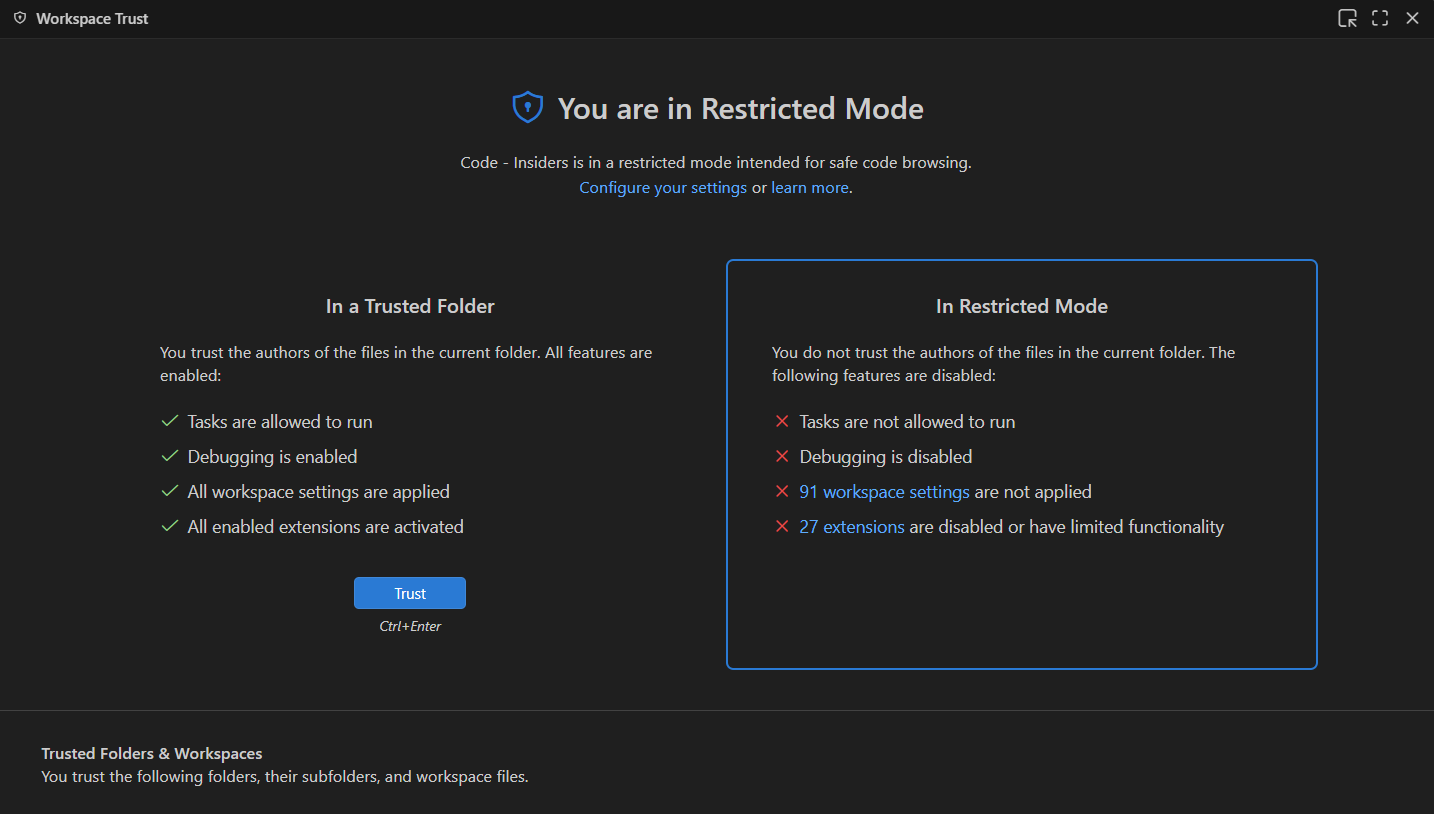Click the Workspace Trust tab title
This screenshot has height=814, width=1434.
(92, 19)
